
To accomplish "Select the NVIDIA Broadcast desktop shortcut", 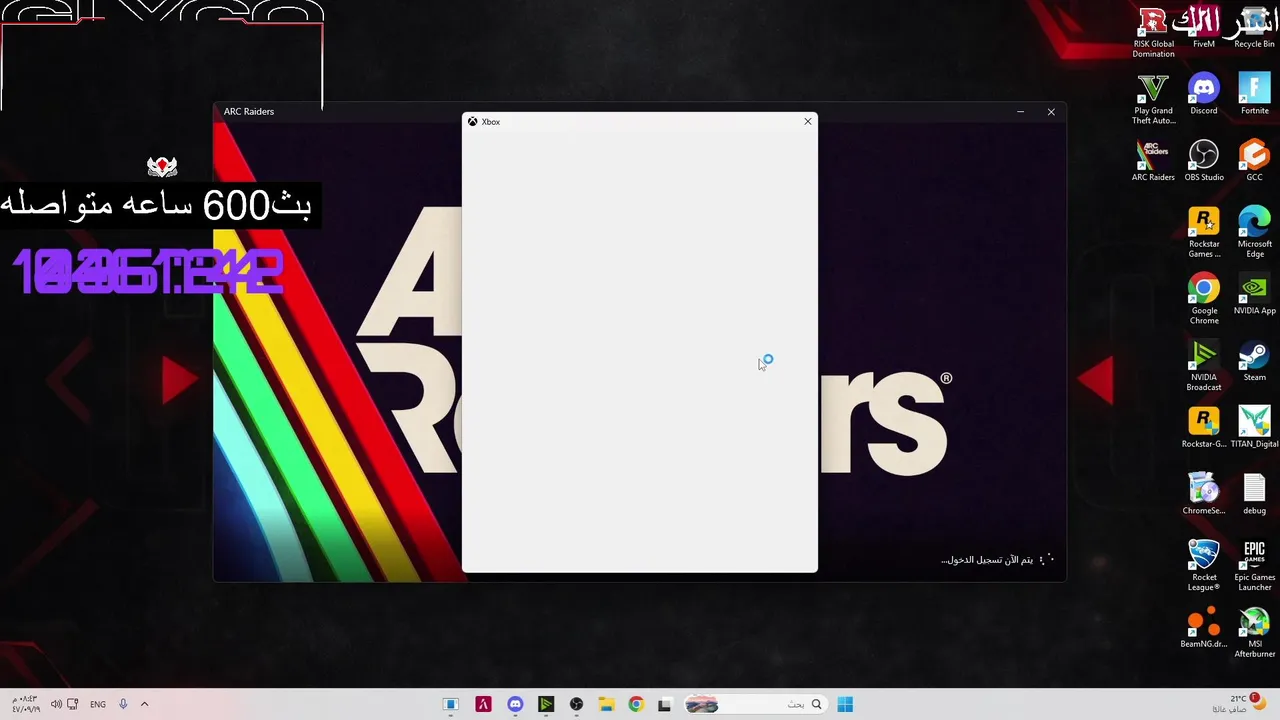I will coord(1204,366).
